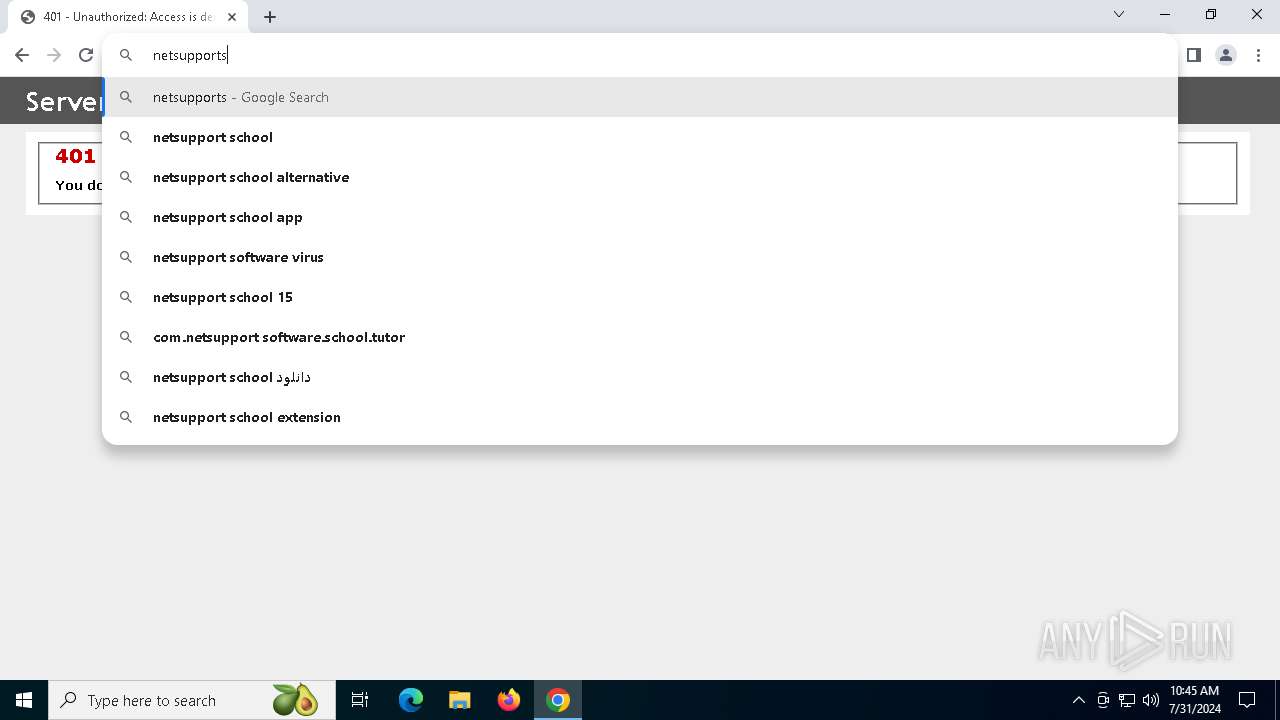Click the search icon beside 'netsupport school alternative'

(x=126, y=177)
